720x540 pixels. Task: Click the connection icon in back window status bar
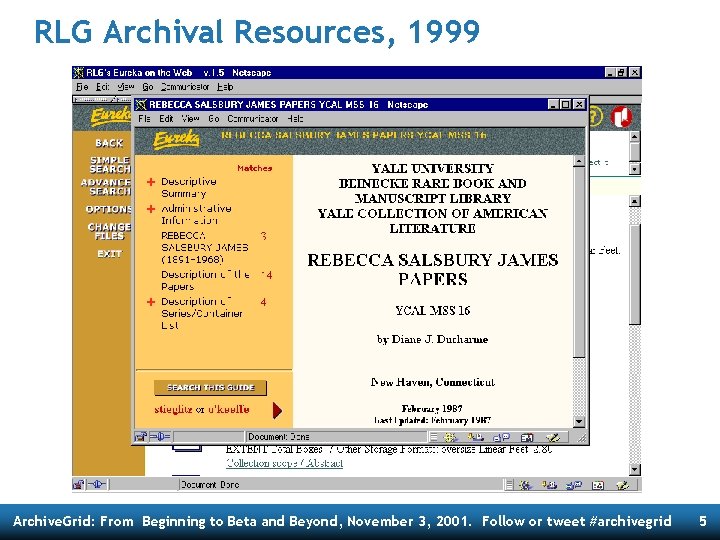(97, 484)
